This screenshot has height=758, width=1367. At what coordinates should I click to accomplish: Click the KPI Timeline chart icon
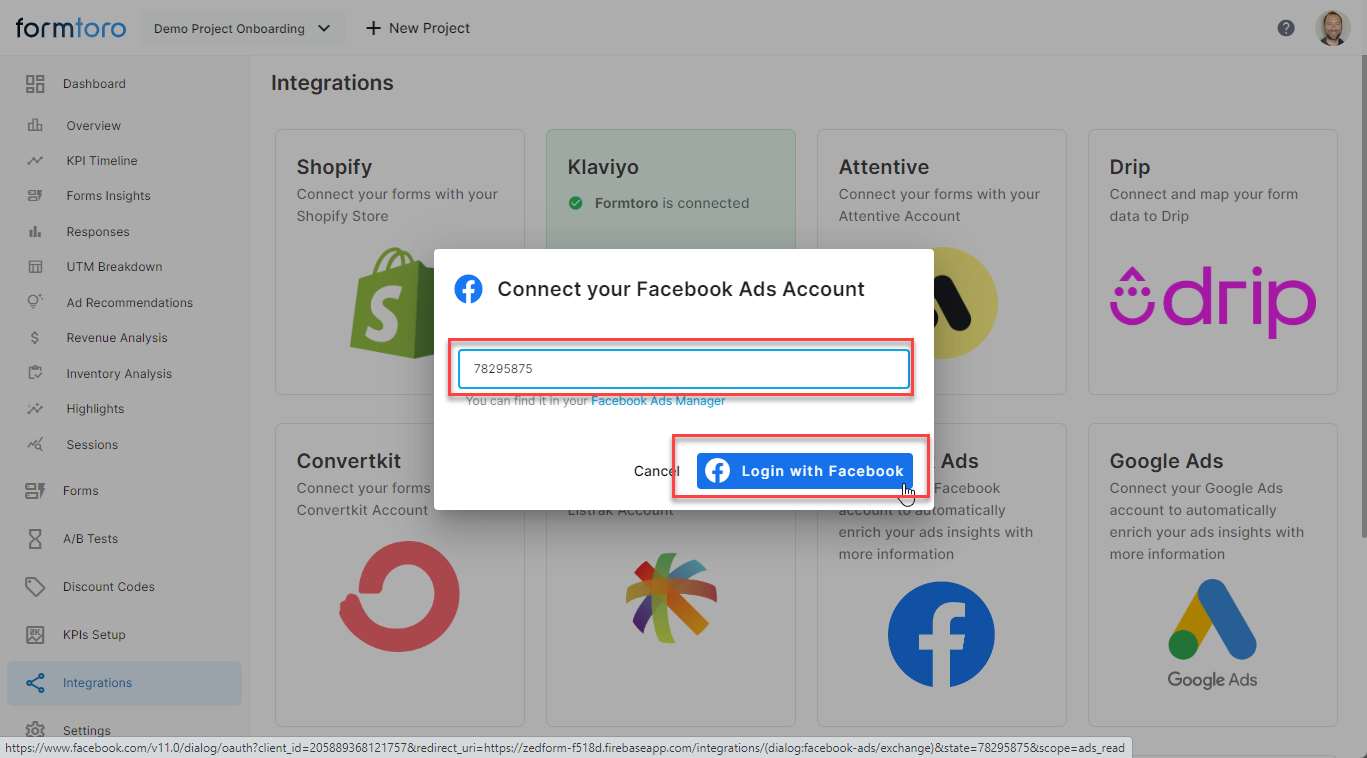(x=35, y=161)
